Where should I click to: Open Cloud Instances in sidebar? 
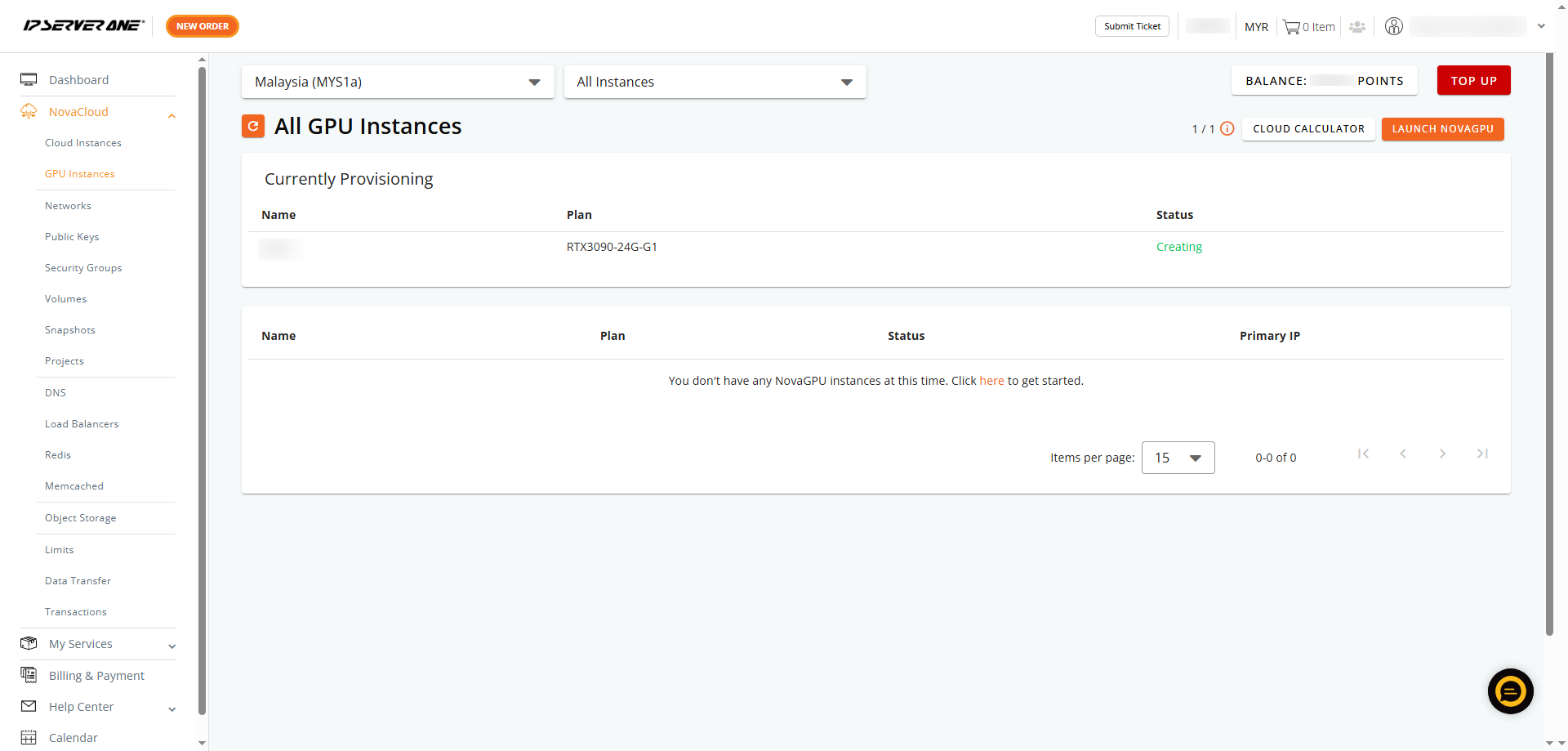tap(83, 142)
